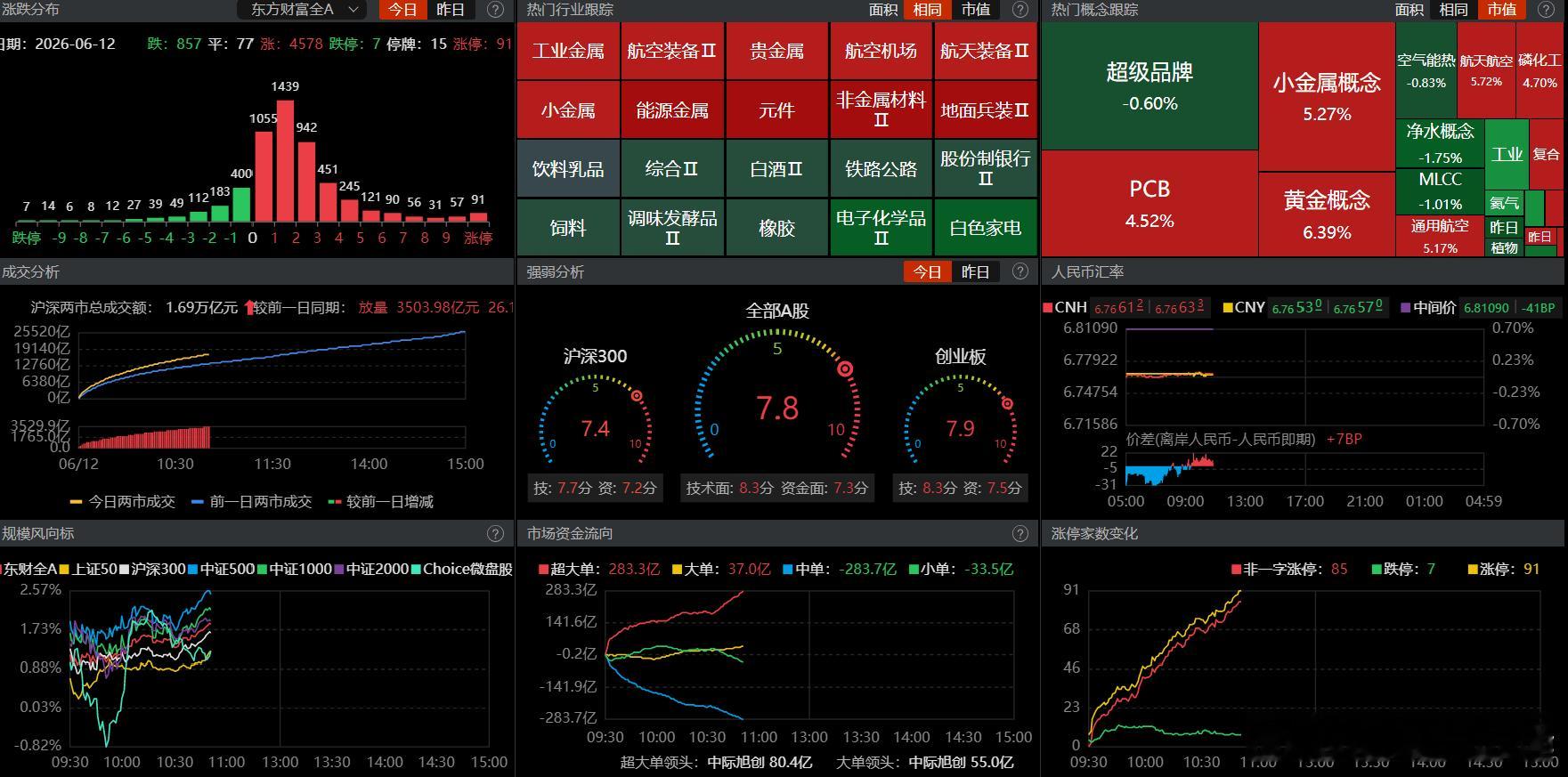
Task: Click the red up-arrow beside 较前一日同期
Action: (248, 307)
